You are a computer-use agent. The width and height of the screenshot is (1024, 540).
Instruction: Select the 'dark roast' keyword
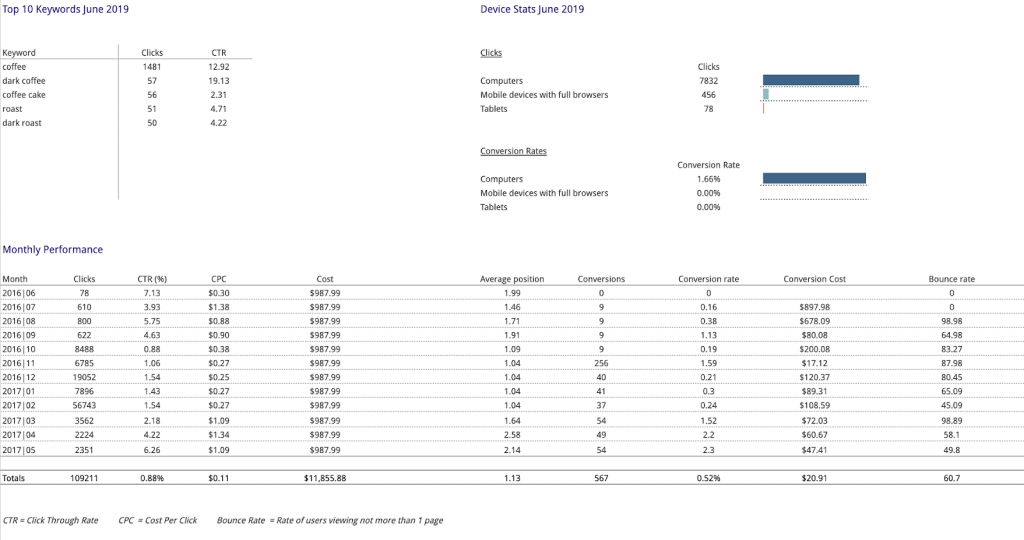click(x=22, y=123)
